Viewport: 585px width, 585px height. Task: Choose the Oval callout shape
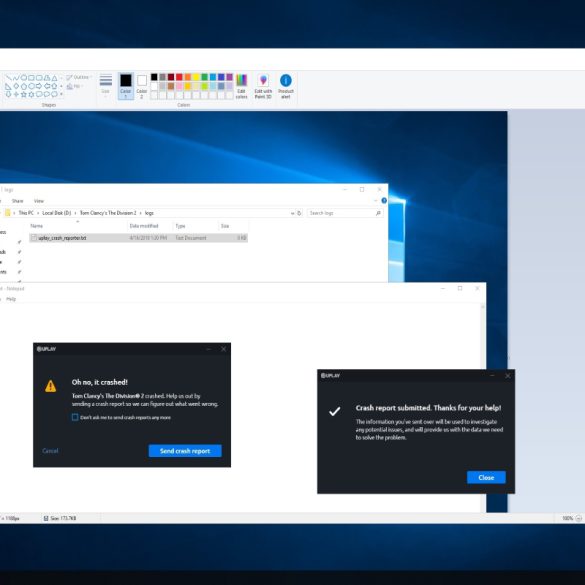tap(47, 94)
